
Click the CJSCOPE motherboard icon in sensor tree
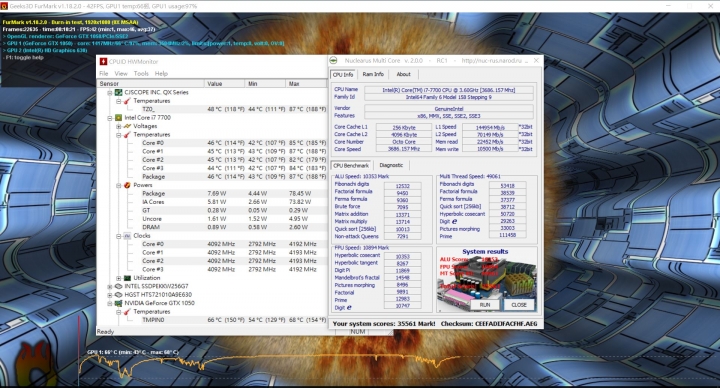(118, 92)
